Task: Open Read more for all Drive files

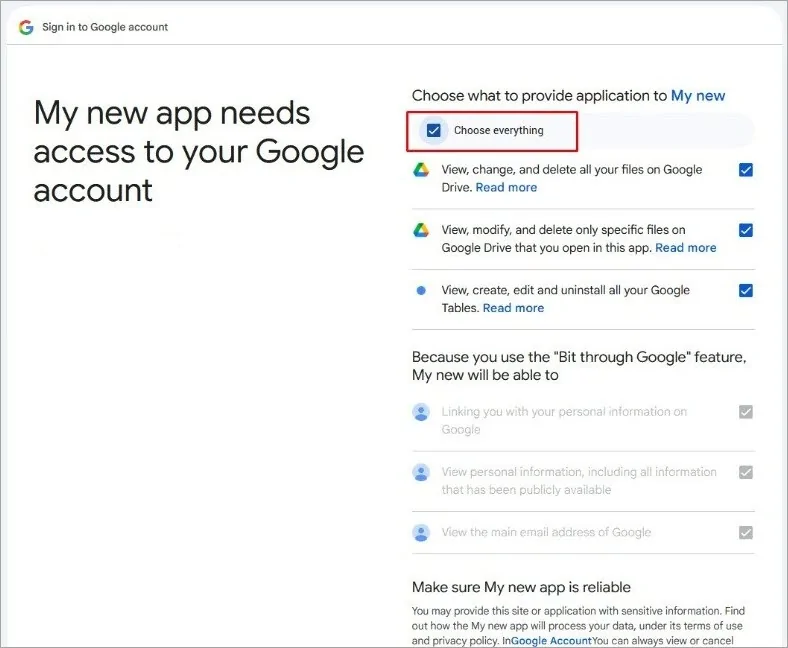Action: tap(506, 188)
